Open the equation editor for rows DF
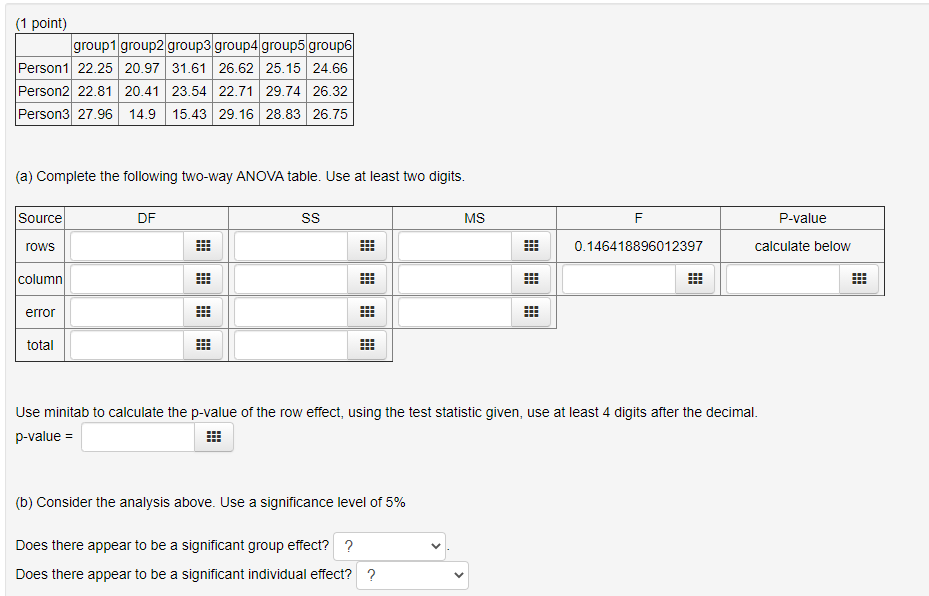 pos(203,246)
